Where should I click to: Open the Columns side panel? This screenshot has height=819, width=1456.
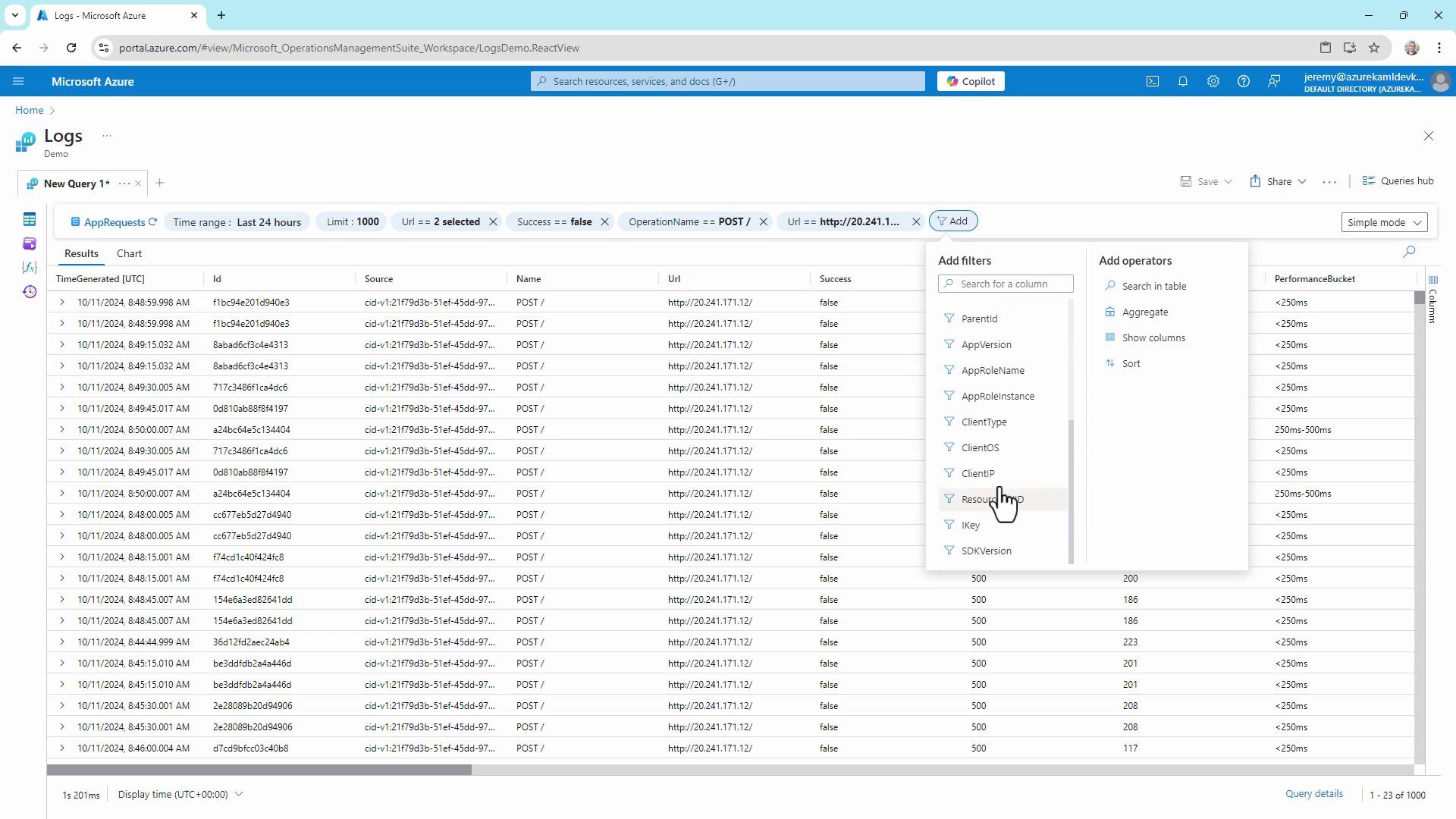[1432, 300]
